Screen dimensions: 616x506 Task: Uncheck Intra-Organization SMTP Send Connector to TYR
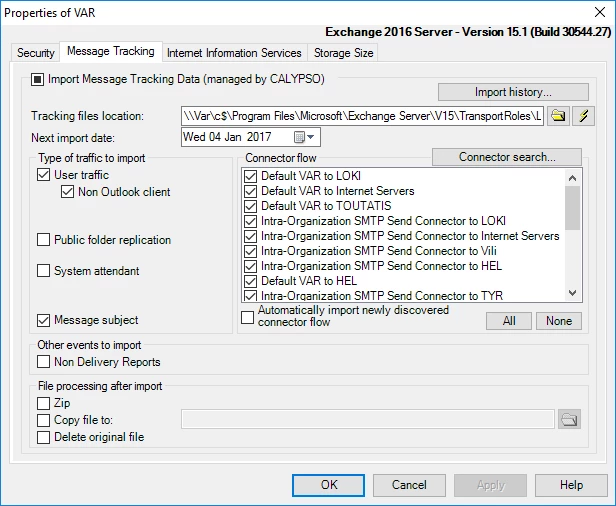click(x=250, y=295)
